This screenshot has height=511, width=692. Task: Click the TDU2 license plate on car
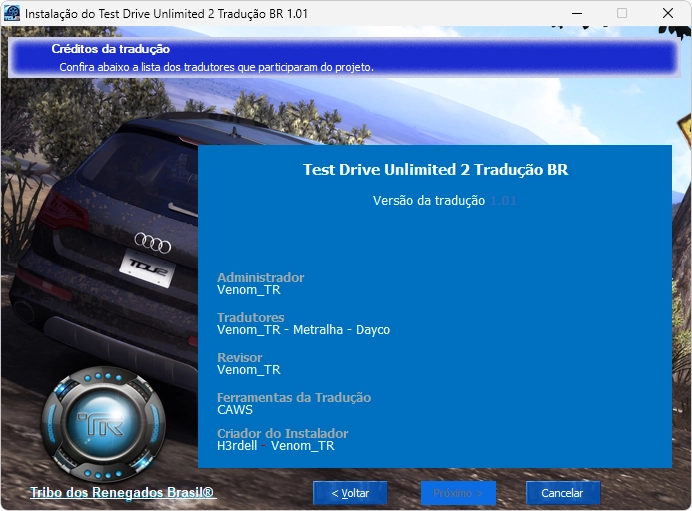[147, 268]
